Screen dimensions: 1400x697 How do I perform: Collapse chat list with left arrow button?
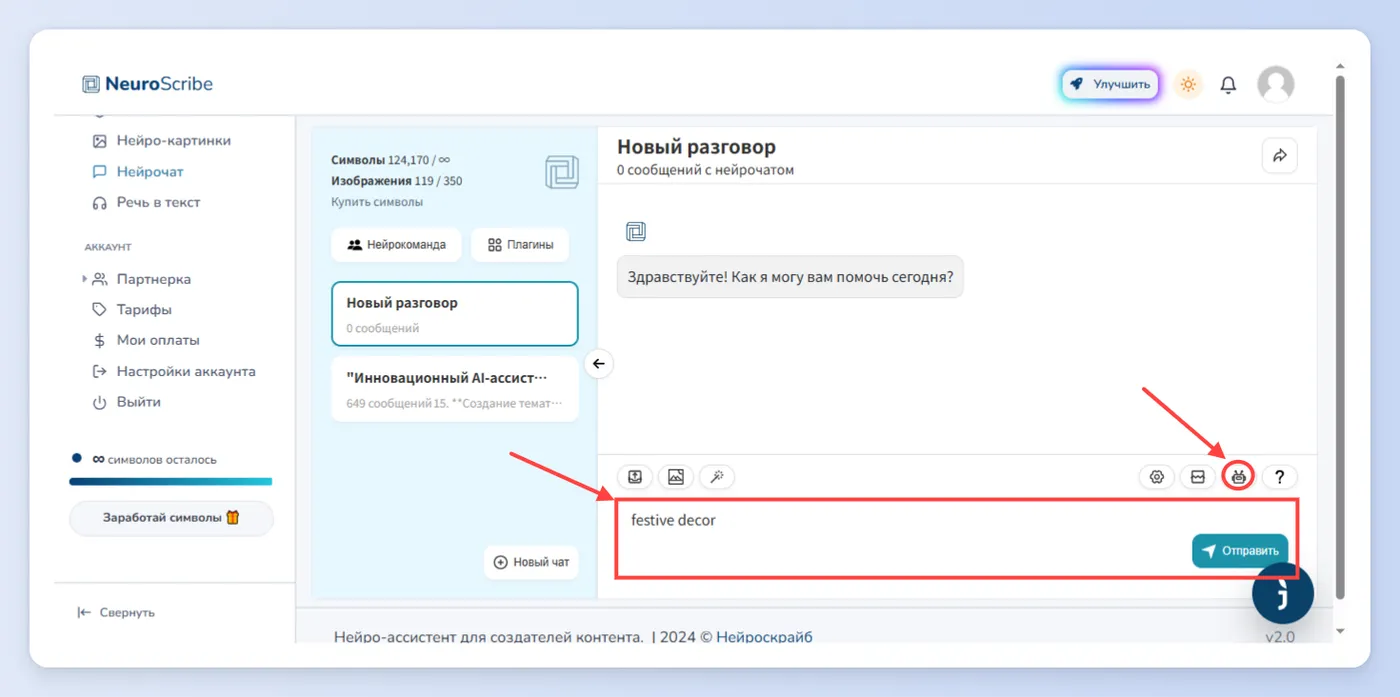[x=598, y=363]
